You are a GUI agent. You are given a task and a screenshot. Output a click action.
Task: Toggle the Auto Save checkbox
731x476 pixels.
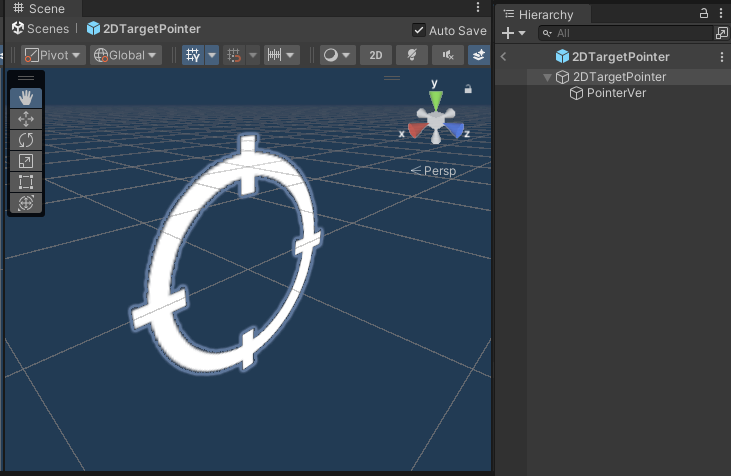419,30
